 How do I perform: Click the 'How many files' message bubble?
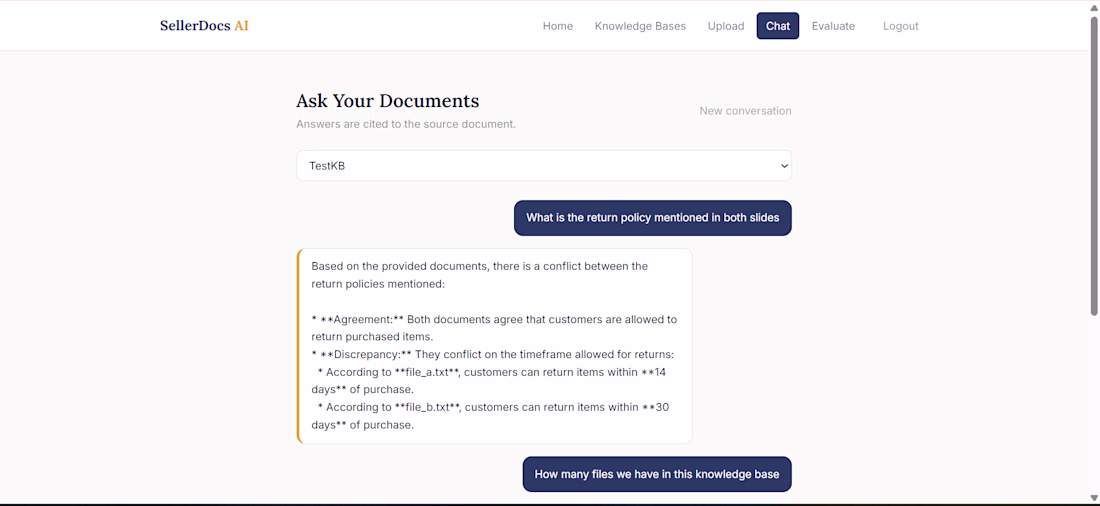(x=657, y=474)
